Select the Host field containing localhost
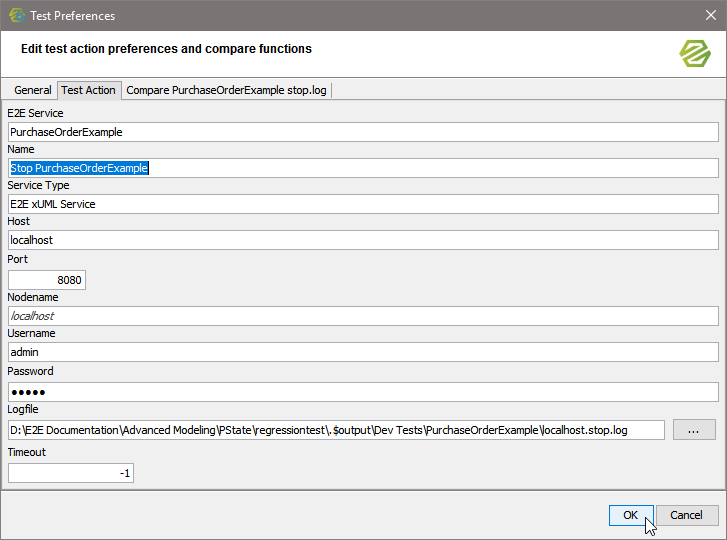Screen dimensions: 727x540 (363, 240)
